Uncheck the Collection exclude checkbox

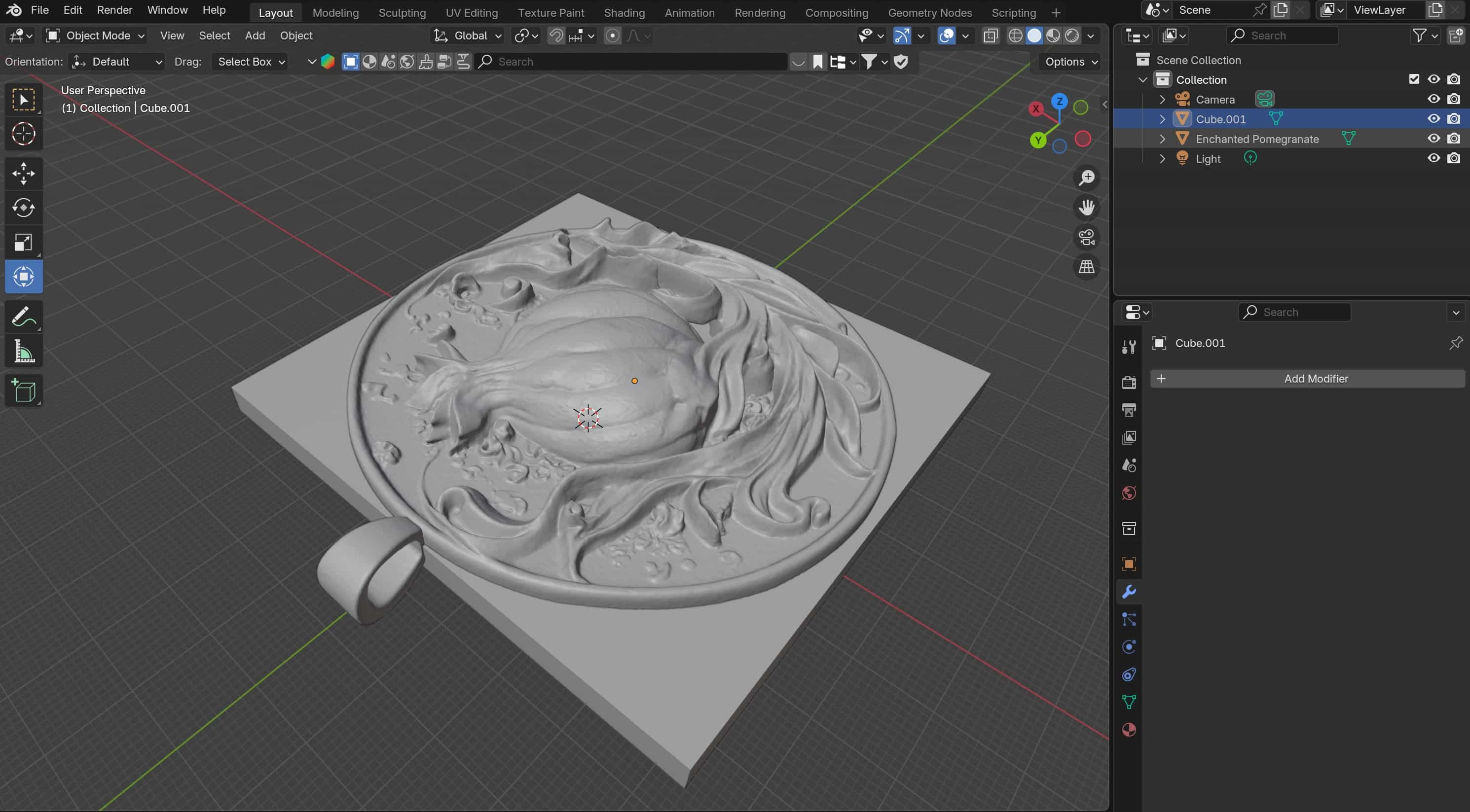[x=1413, y=79]
